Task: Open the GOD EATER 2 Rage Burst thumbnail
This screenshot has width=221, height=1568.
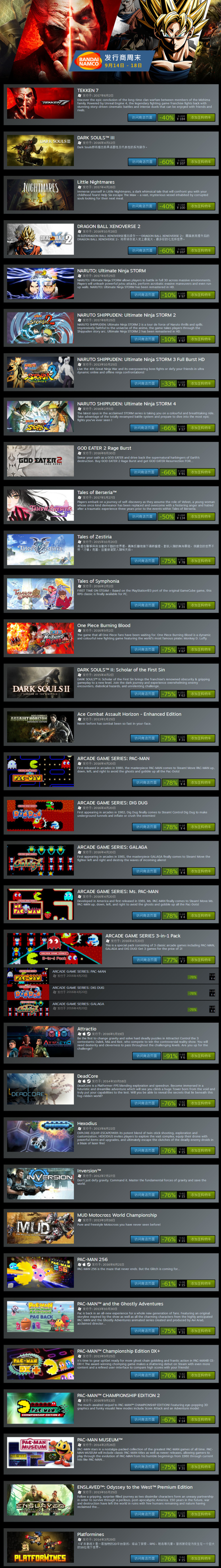Action: tap(40, 460)
